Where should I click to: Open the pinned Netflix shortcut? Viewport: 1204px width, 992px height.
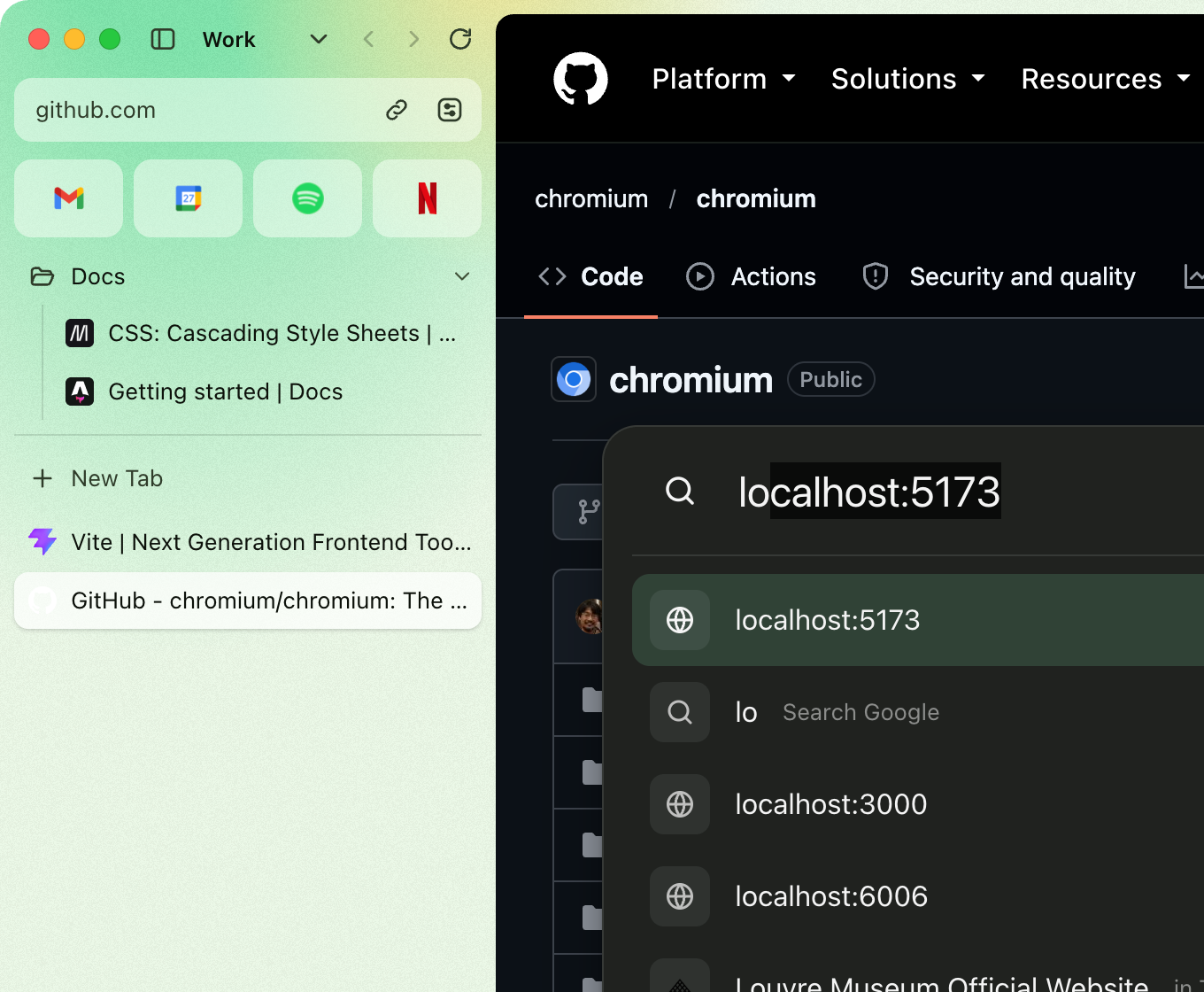pos(428,198)
